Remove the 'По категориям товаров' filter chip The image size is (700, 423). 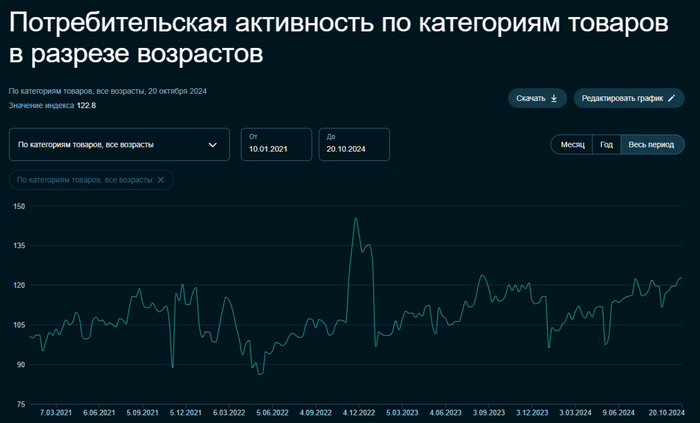point(161,180)
